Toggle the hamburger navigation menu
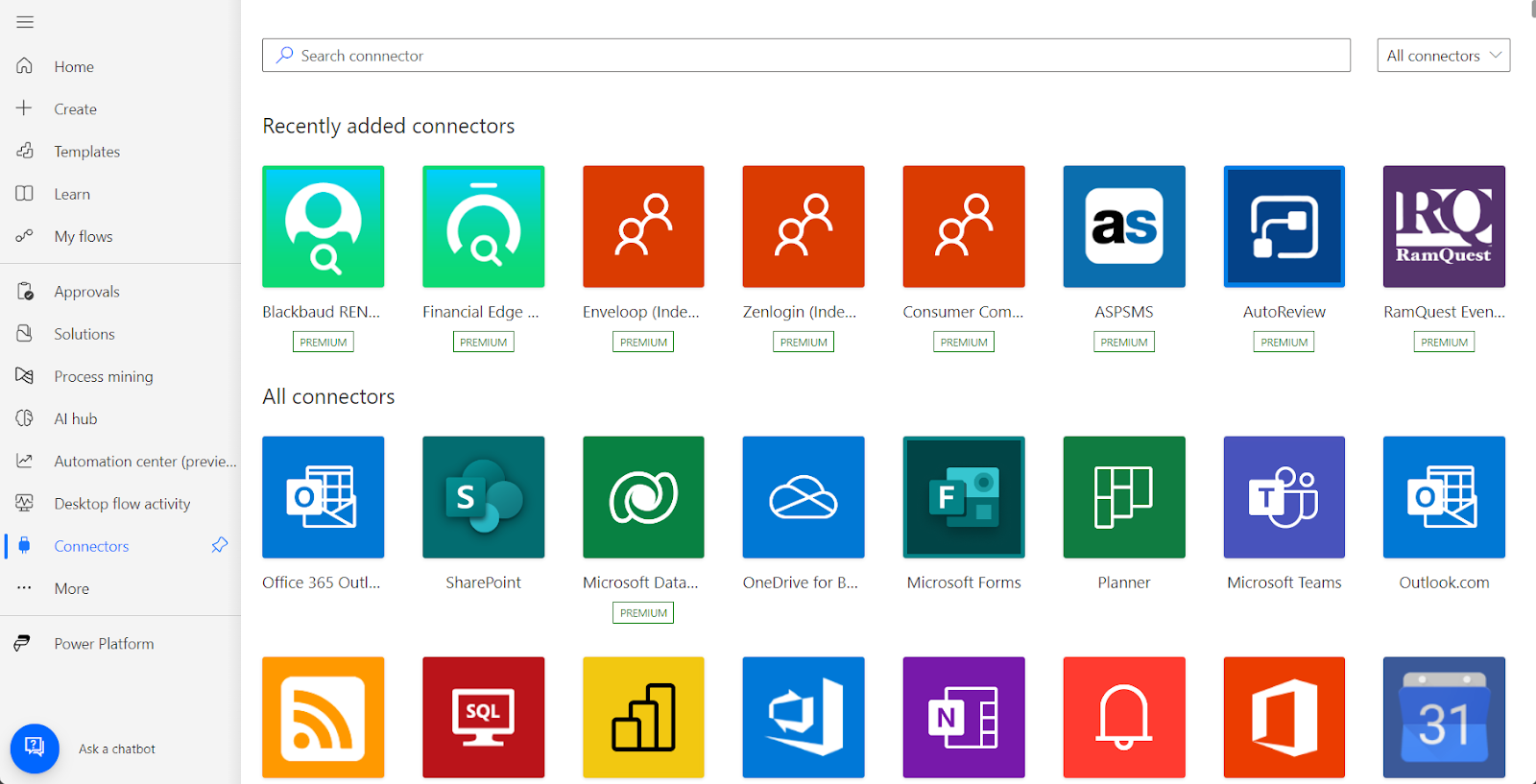This screenshot has width=1536, height=784. coord(25,22)
